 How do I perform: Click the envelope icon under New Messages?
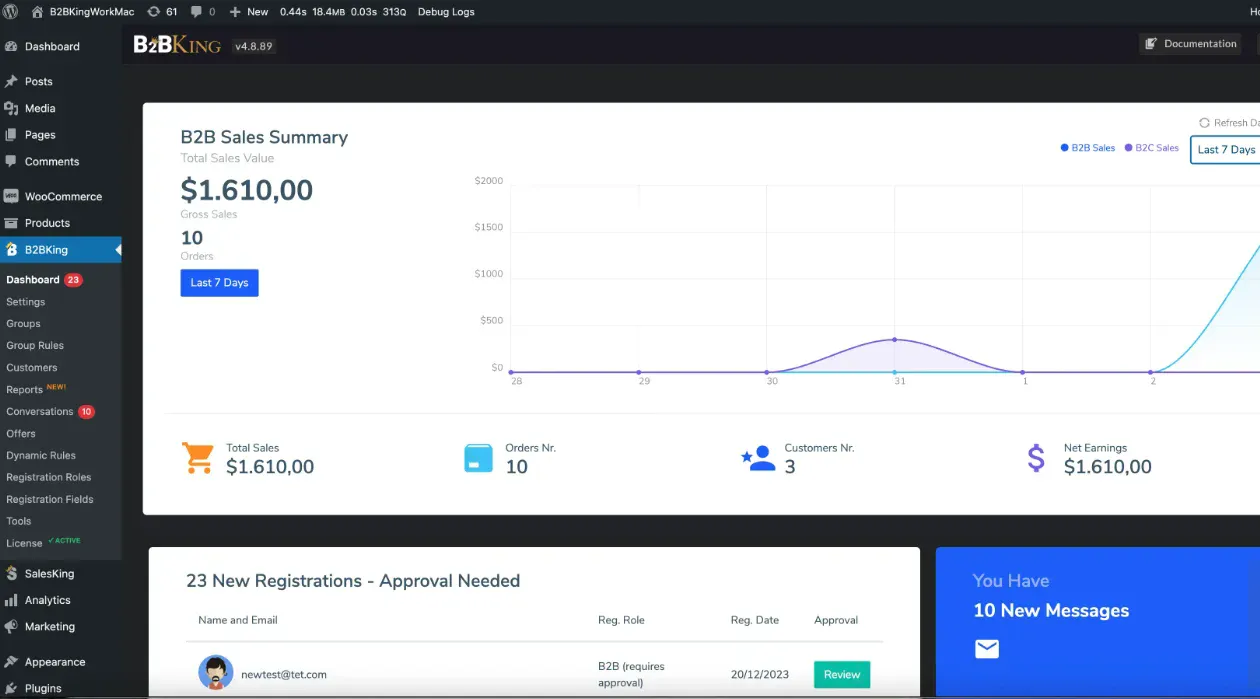pyautogui.click(x=987, y=649)
